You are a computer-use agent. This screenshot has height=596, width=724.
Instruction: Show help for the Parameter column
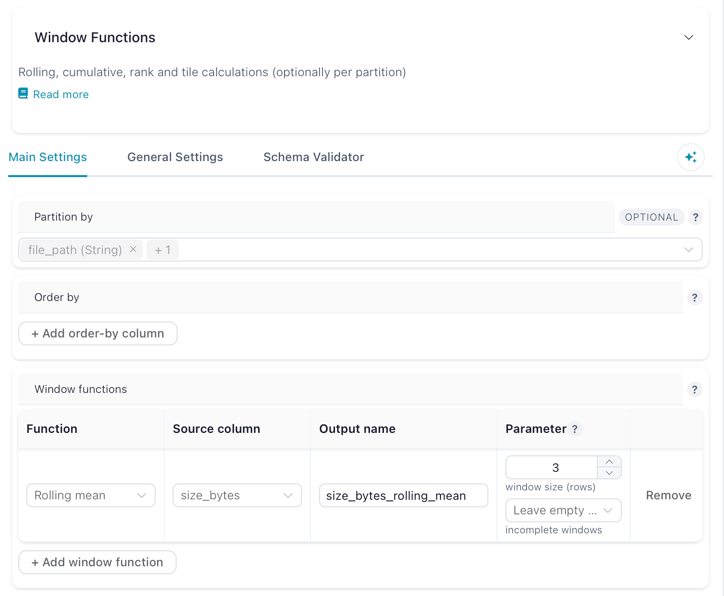pyautogui.click(x=575, y=429)
